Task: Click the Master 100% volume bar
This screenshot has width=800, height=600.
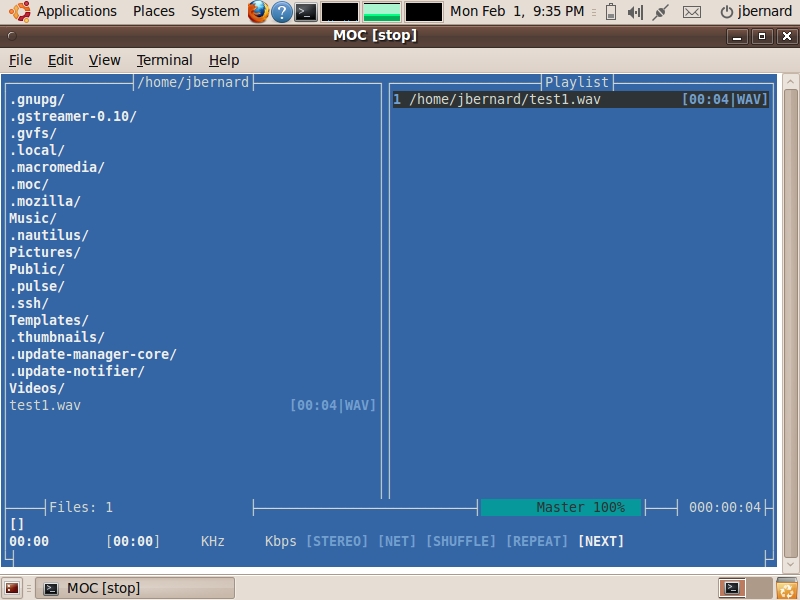Action: pyautogui.click(x=561, y=507)
